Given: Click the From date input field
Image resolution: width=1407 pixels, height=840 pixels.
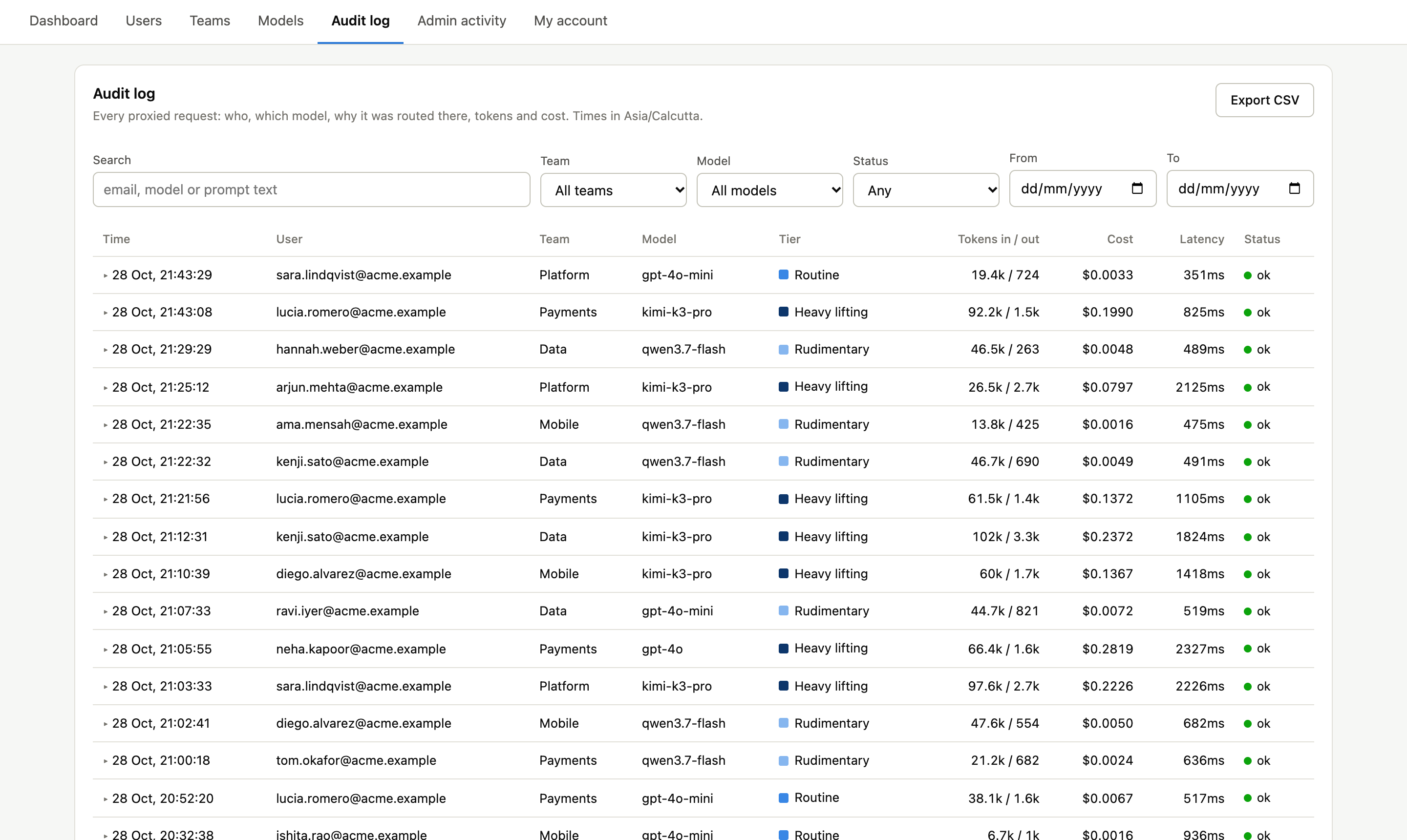Looking at the screenshot, I should 1083,189.
